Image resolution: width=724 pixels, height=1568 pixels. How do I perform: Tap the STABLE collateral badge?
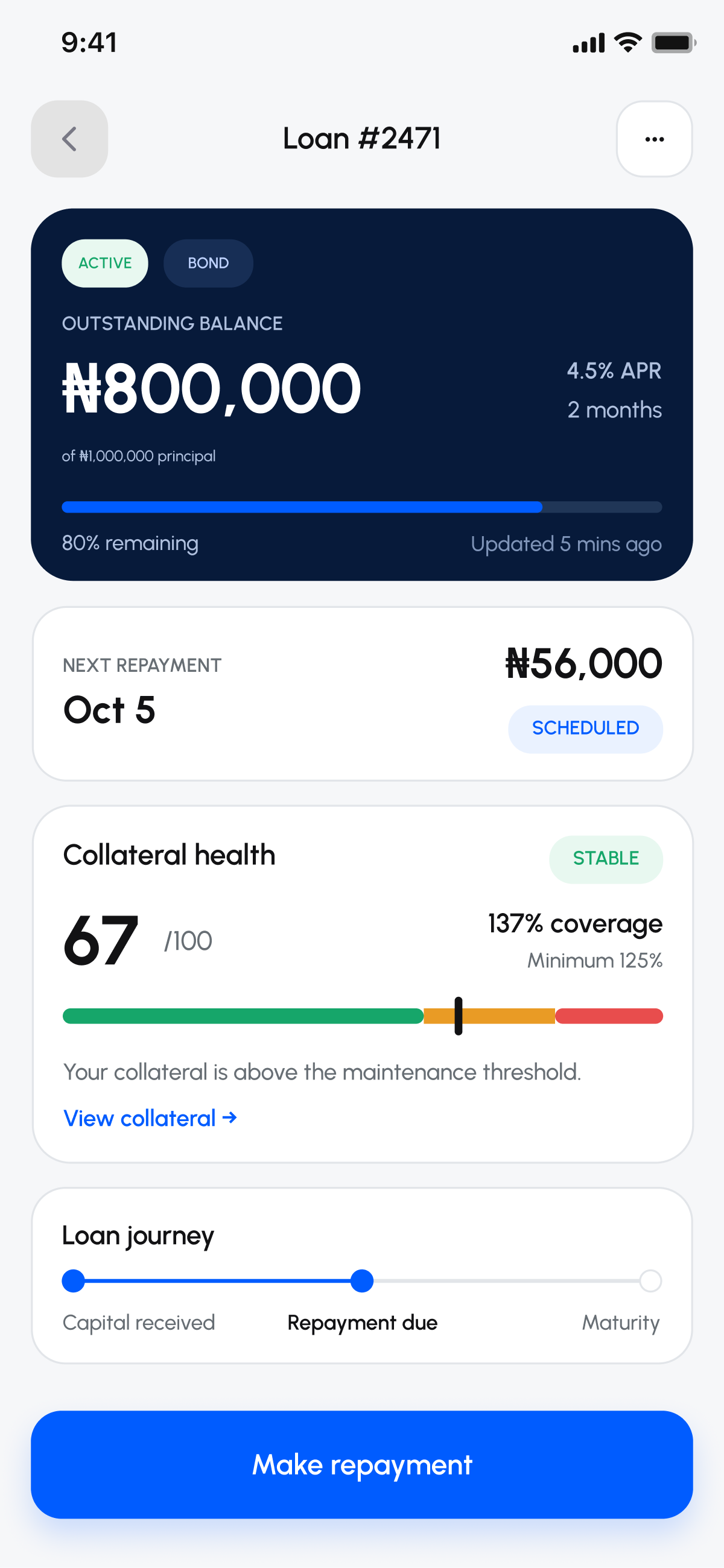[x=605, y=859]
